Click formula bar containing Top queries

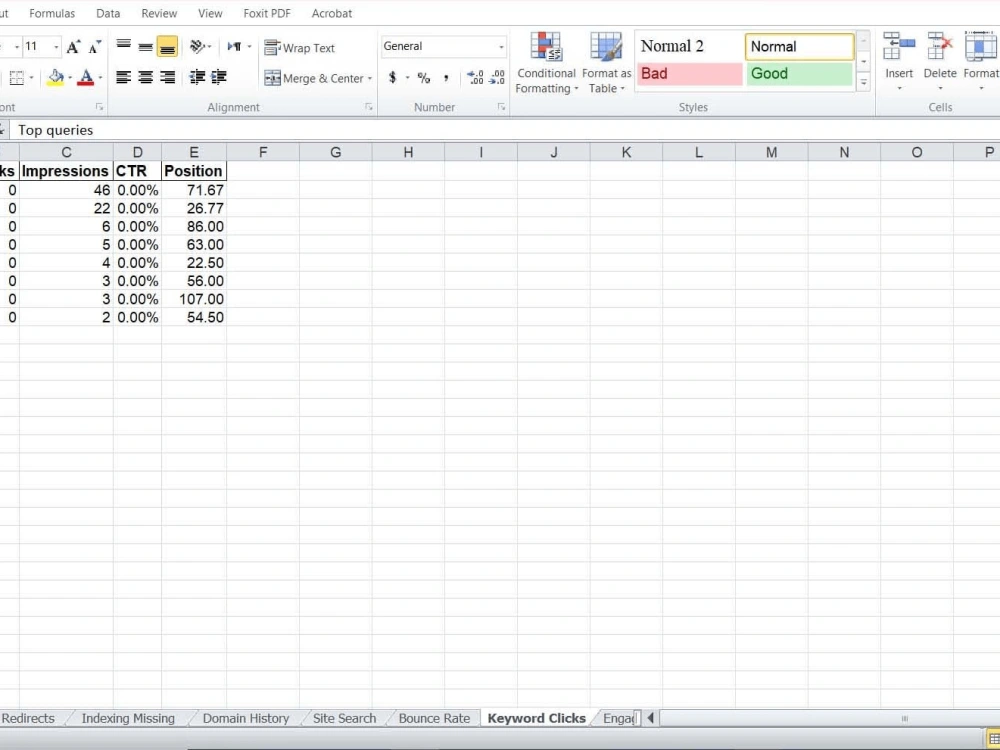pyautogui.click(x=504, y=130)
